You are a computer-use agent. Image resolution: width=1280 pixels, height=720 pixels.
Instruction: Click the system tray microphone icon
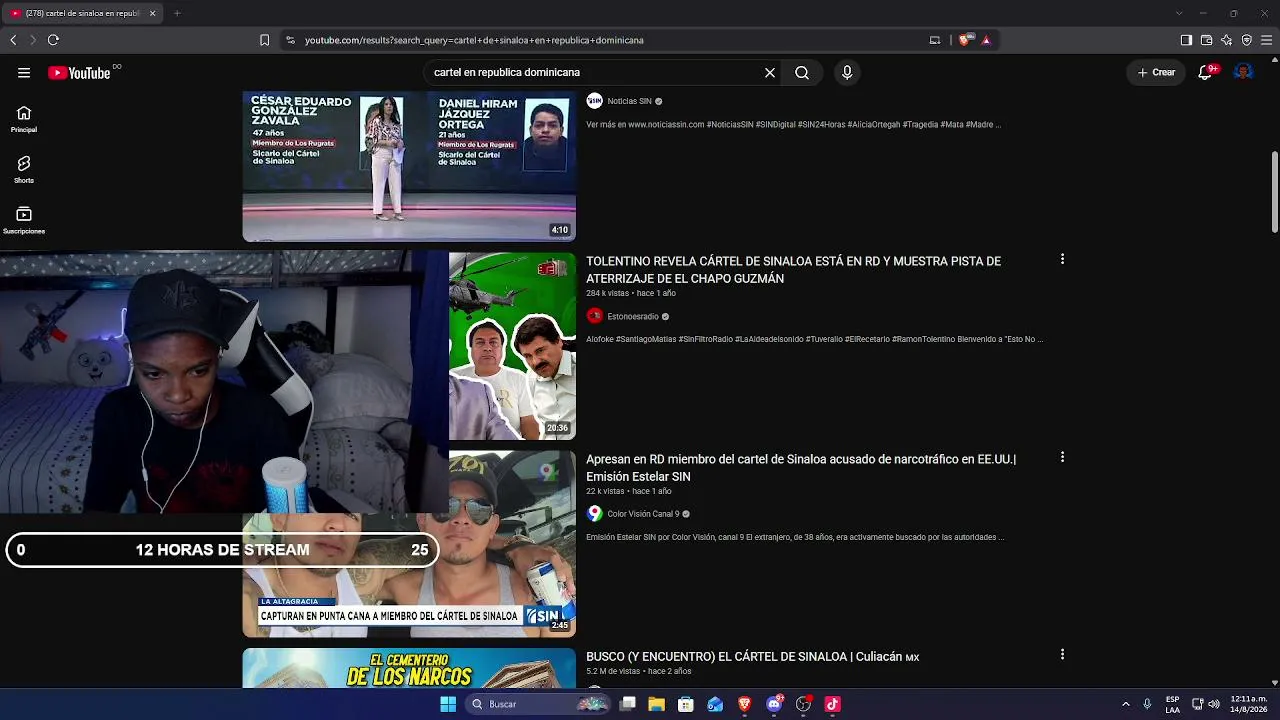click(x=1147, y=704)
